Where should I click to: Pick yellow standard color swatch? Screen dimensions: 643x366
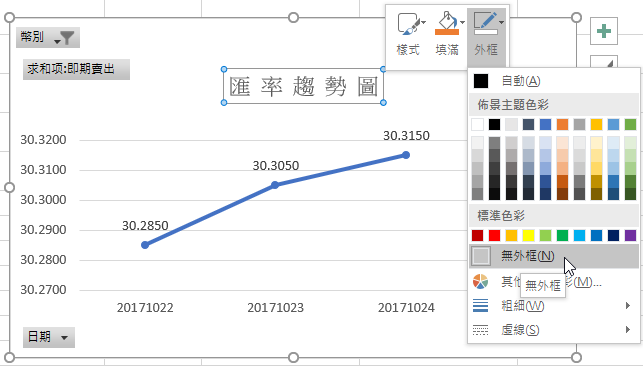(x=528, y=235)
